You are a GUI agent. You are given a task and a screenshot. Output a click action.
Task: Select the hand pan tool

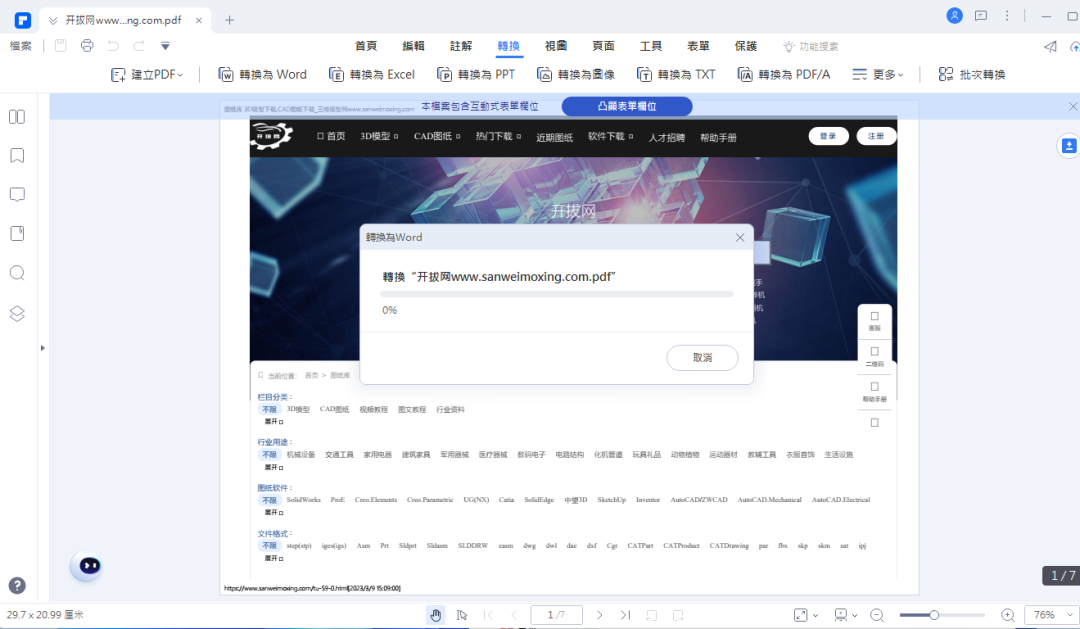click(435, 615)
